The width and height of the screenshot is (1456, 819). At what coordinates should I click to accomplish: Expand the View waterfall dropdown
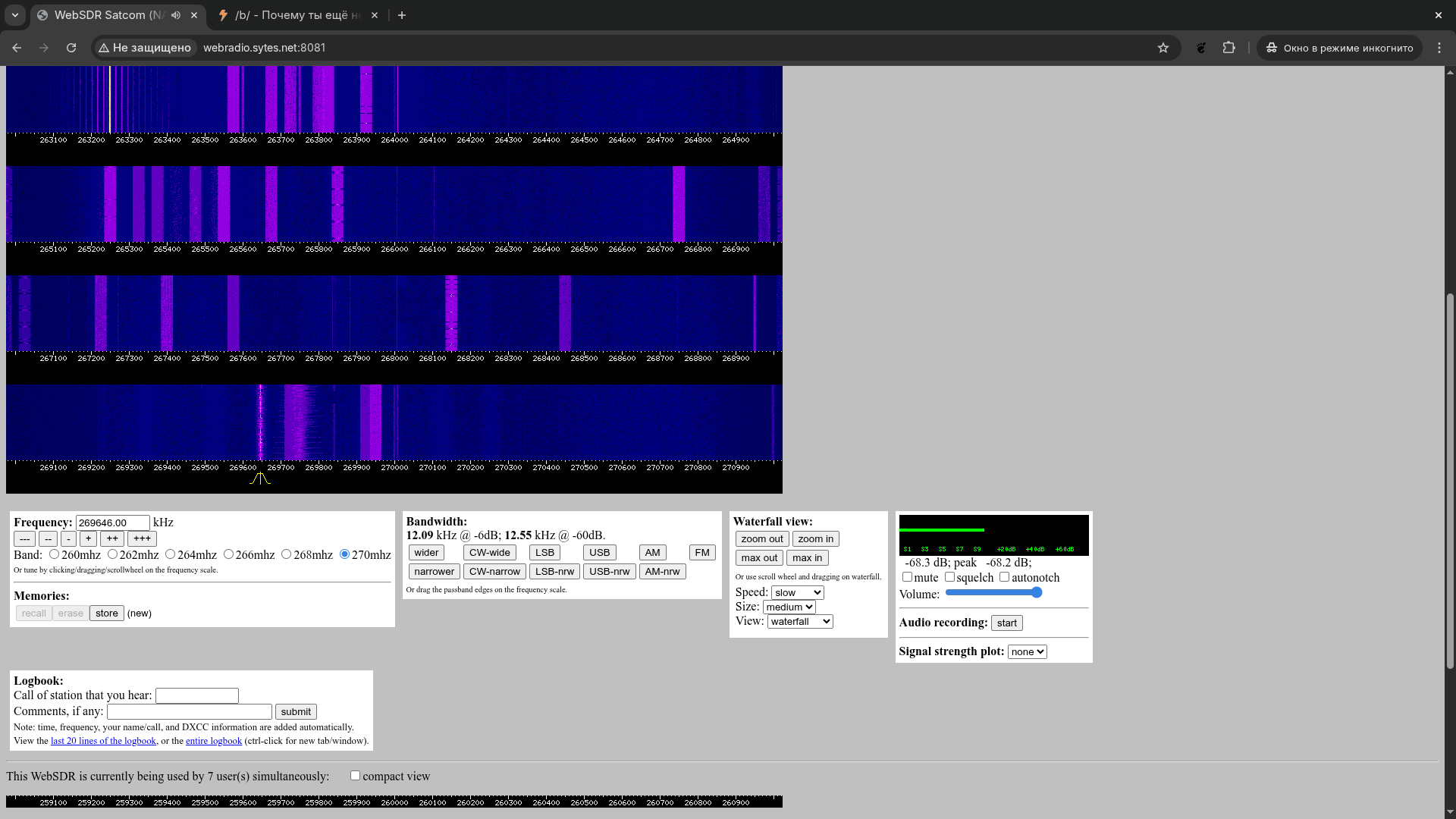800,622
